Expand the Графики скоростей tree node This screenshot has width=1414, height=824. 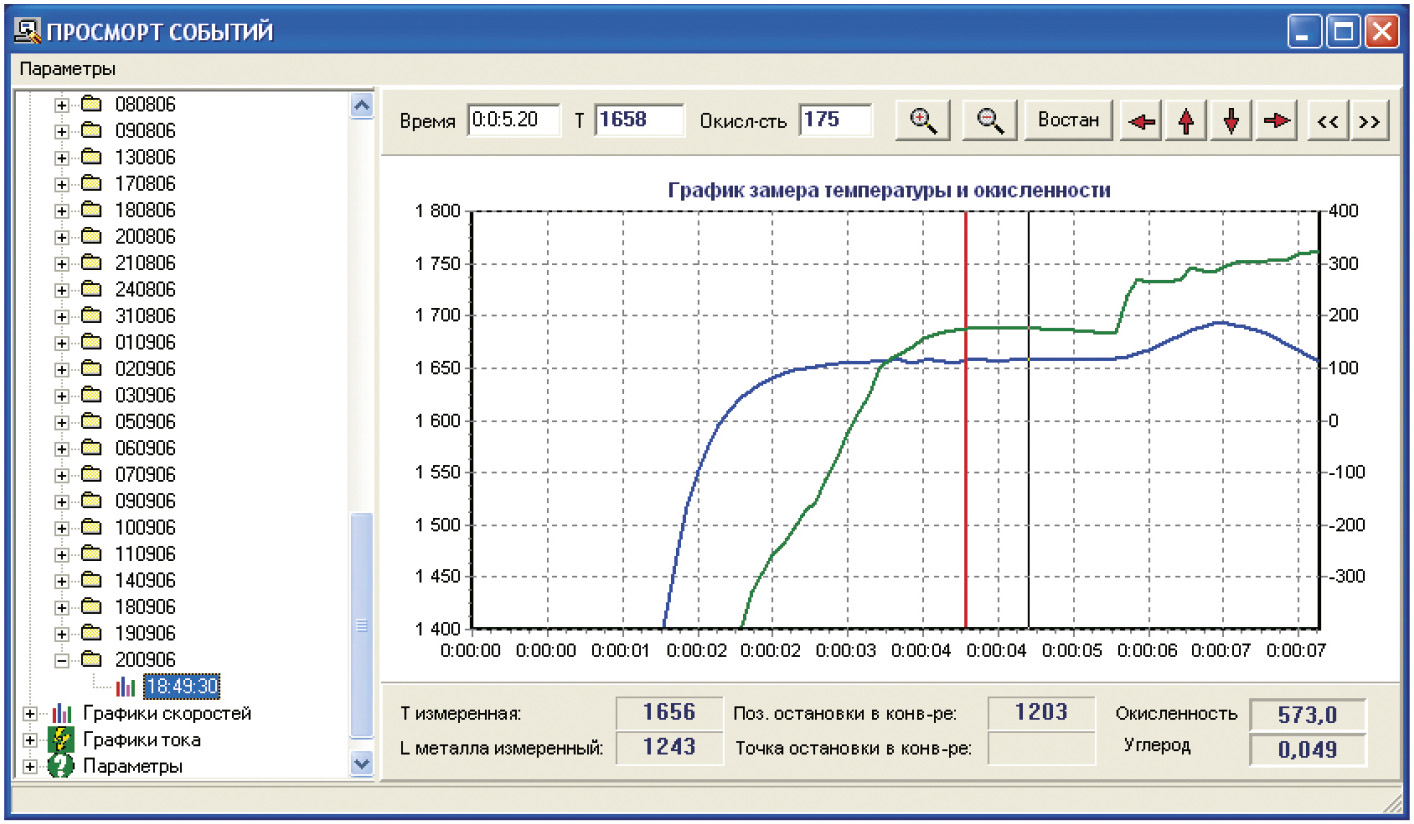coord(28,714)
